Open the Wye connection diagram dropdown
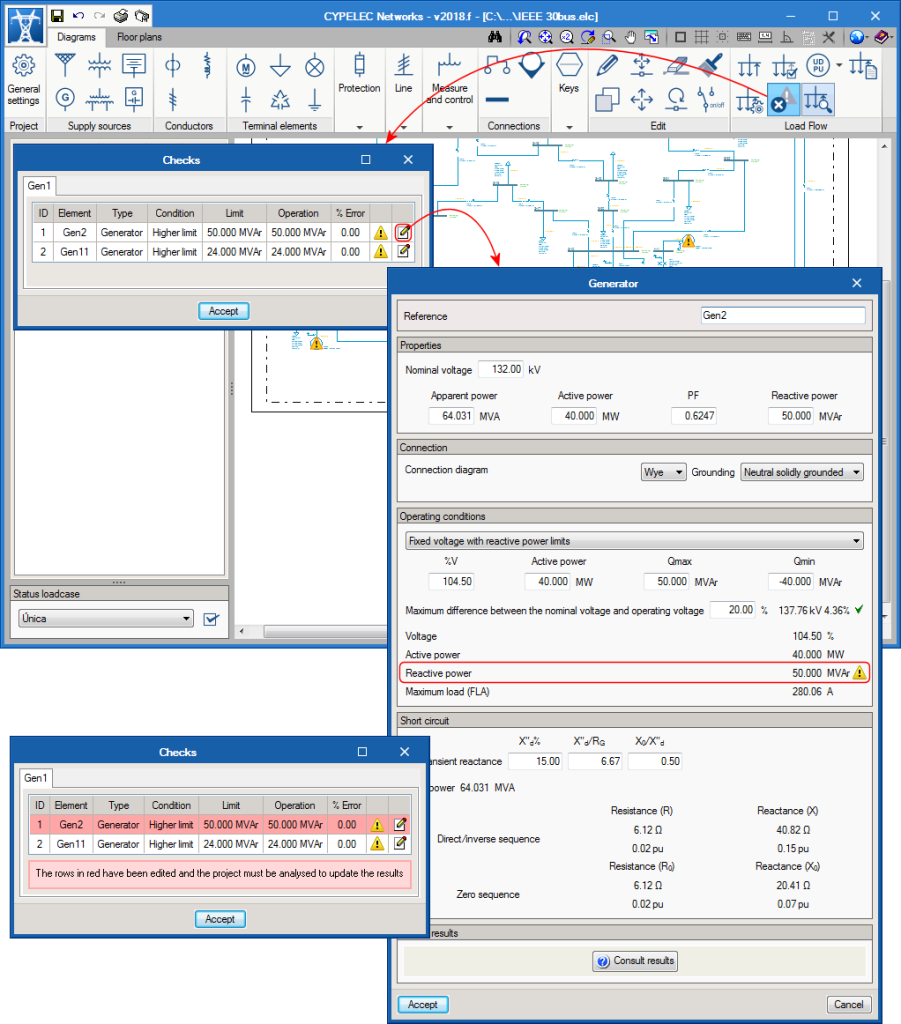Viewport: 901px width, 1024px height. pyautogui.click(x=663, y=472)
